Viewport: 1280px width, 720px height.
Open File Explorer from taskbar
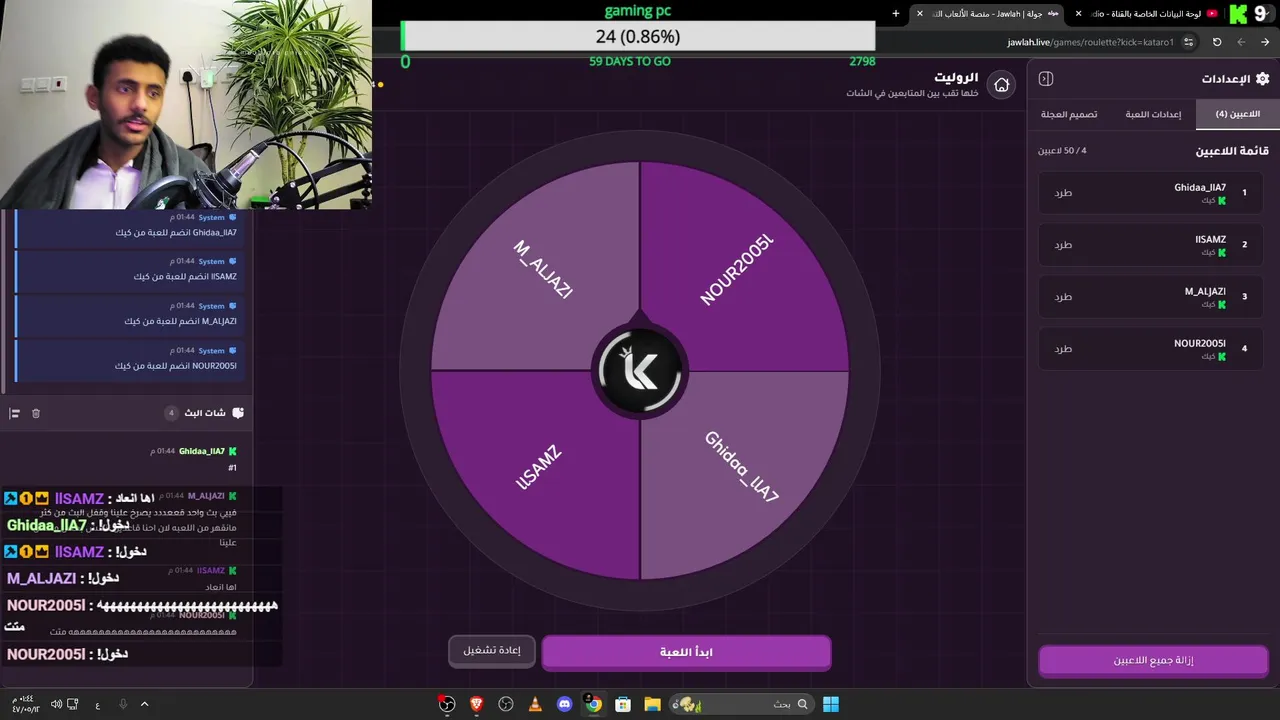[x=652, y=704]
